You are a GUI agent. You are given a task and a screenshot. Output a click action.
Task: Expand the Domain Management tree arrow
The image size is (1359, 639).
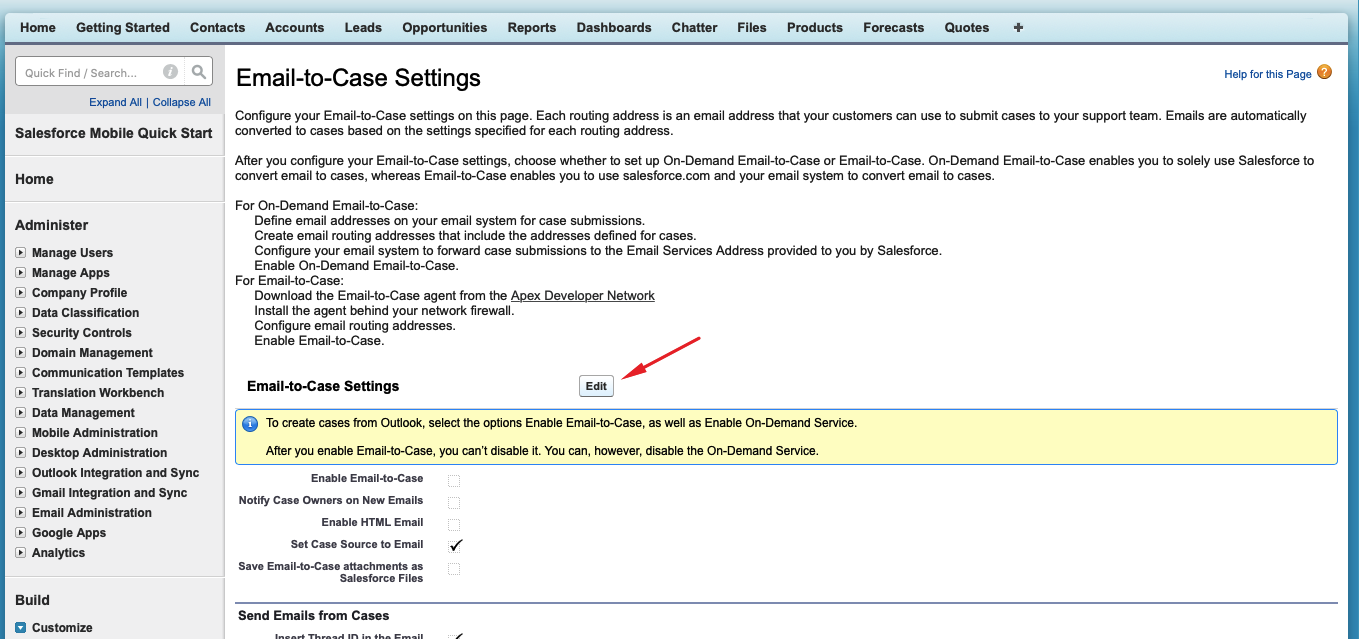21,352
